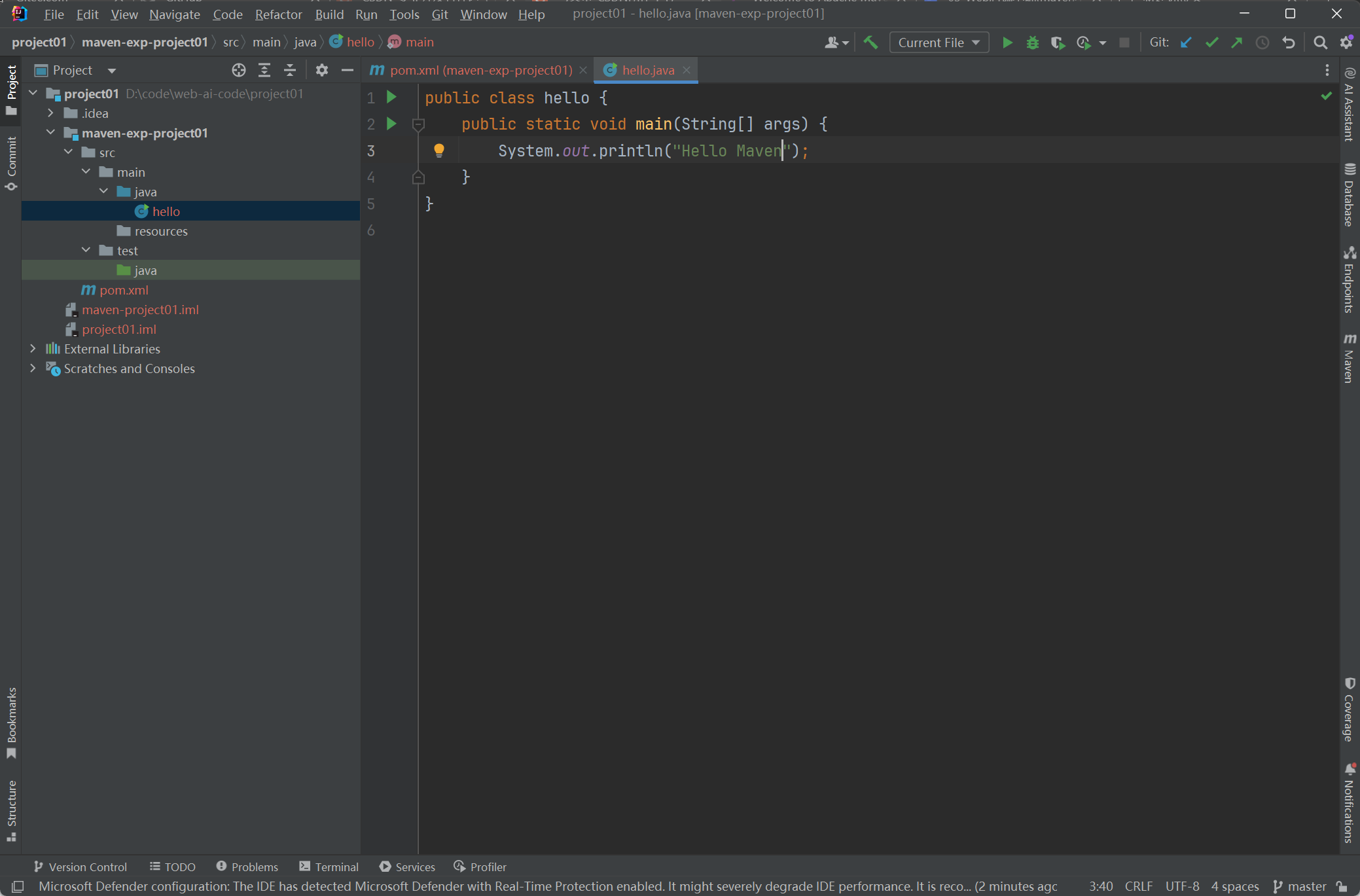This screenshot has height=896, width=1360.
Task: Open the Current File run configuration dropdown
Action: 939,43
